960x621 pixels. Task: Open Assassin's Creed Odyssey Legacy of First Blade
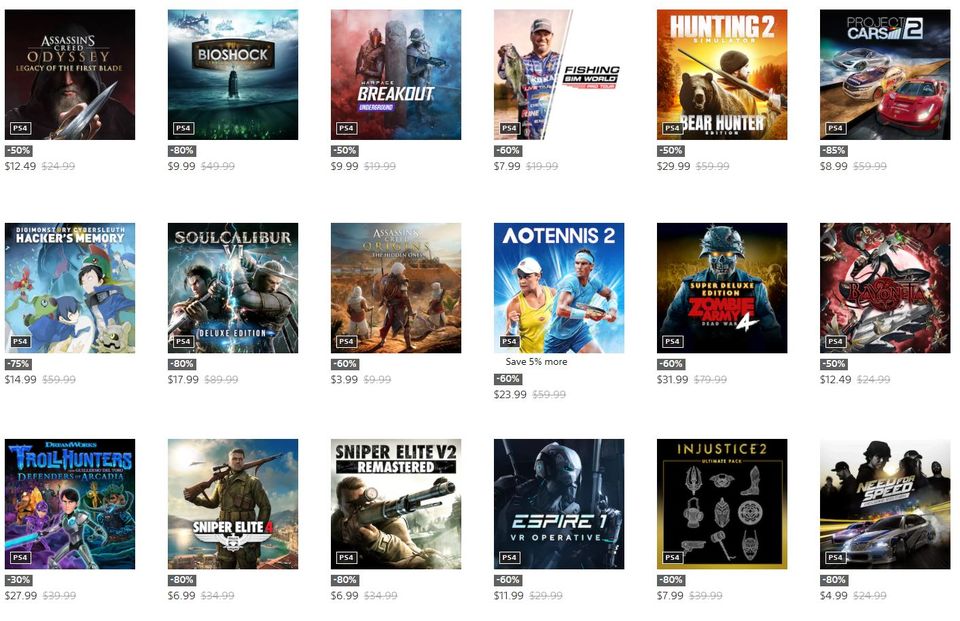pos(70,75)
